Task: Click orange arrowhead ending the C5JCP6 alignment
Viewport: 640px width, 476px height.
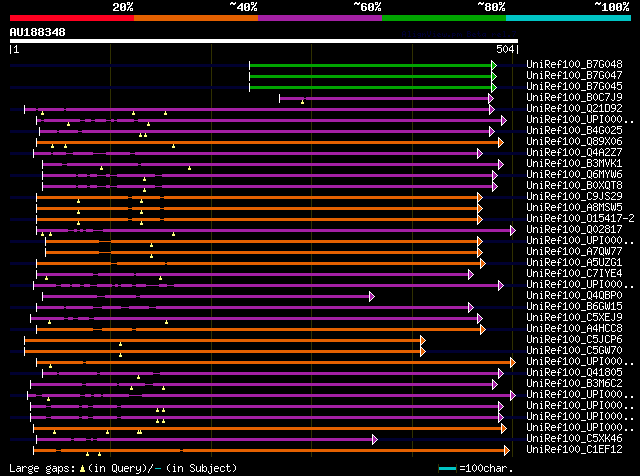Action: (x=423, y=341)
